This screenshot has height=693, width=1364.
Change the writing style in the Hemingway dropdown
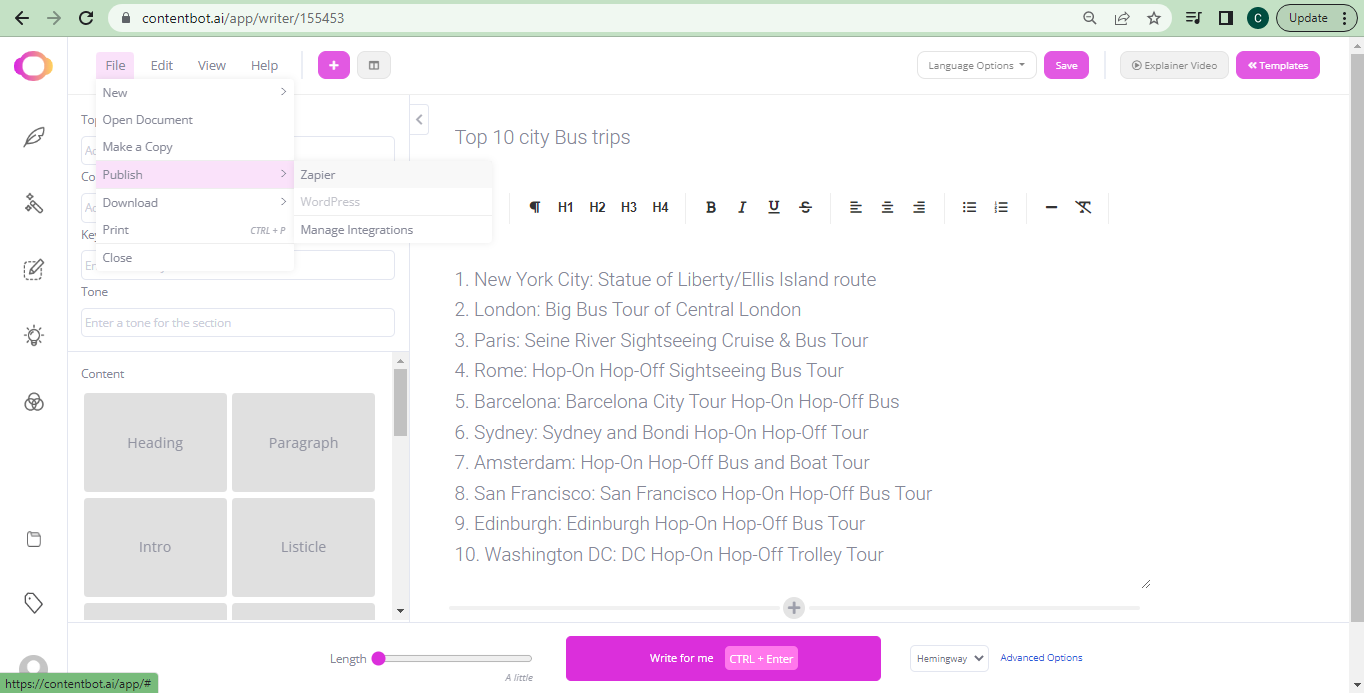tap(948, 658)
